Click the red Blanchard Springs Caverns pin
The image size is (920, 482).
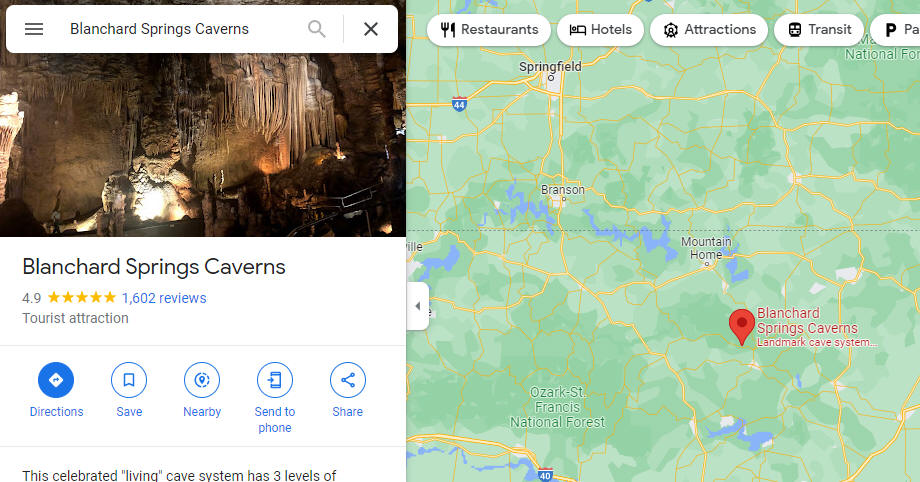pos(742,327)
